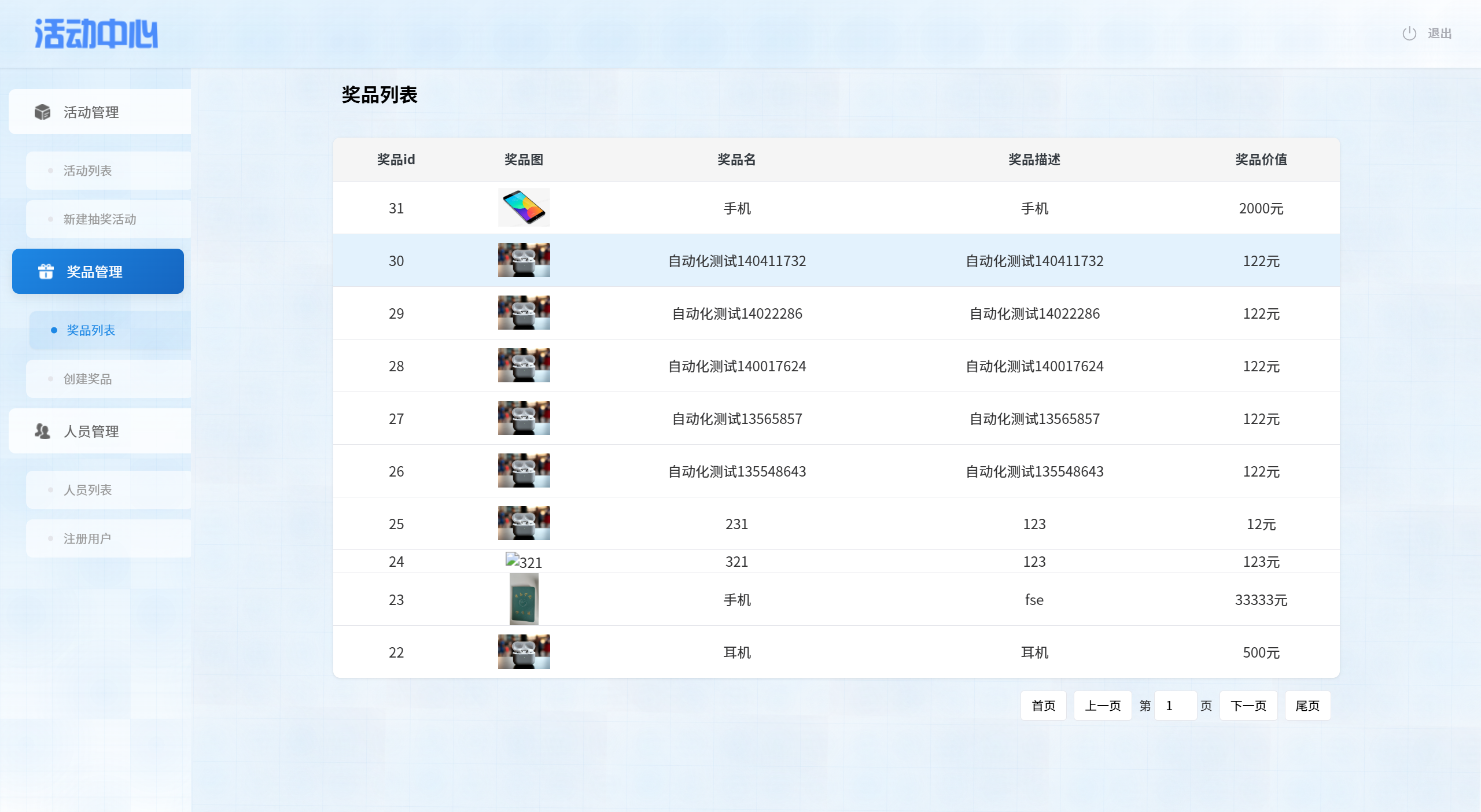
Task: Open the phone thumbnail for prize 31
Action: click(524, 208)
